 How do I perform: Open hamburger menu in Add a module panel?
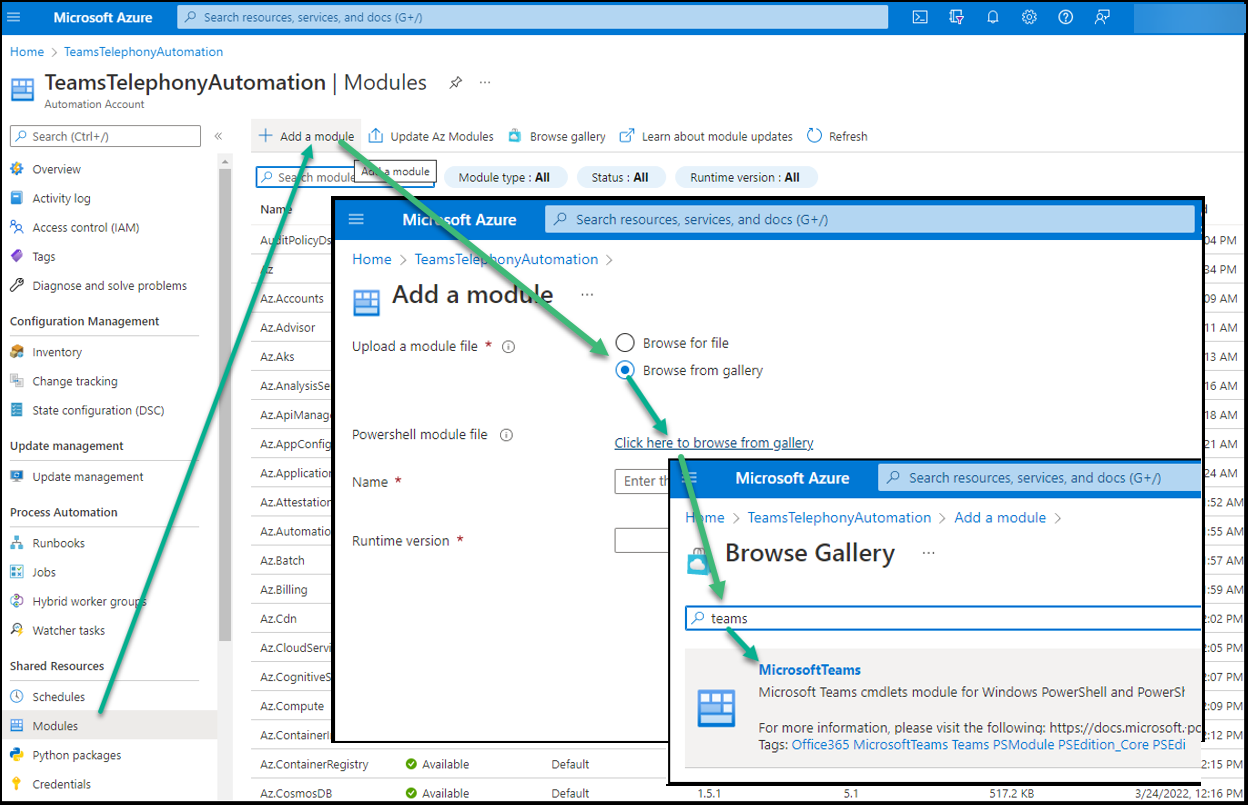356,219
